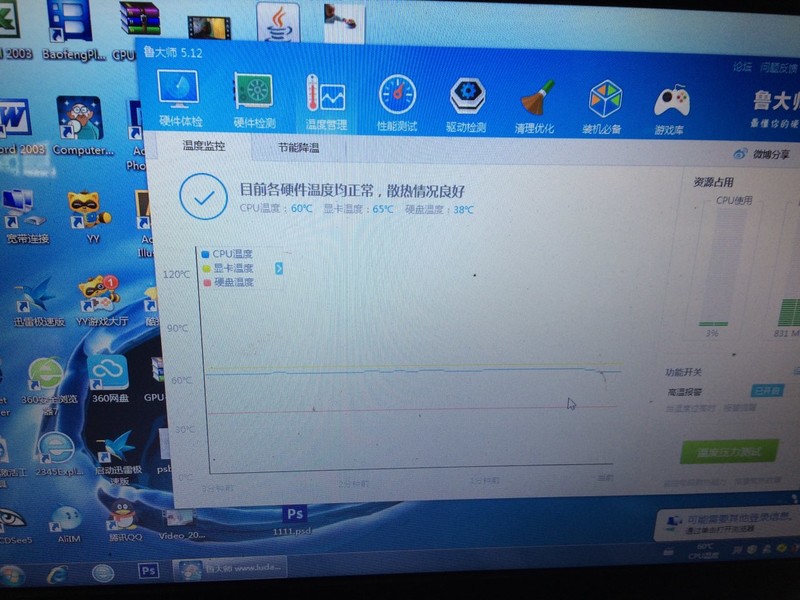Open Photoshop from the taskbar
The image size is (800, 600).
coord(148,571)
